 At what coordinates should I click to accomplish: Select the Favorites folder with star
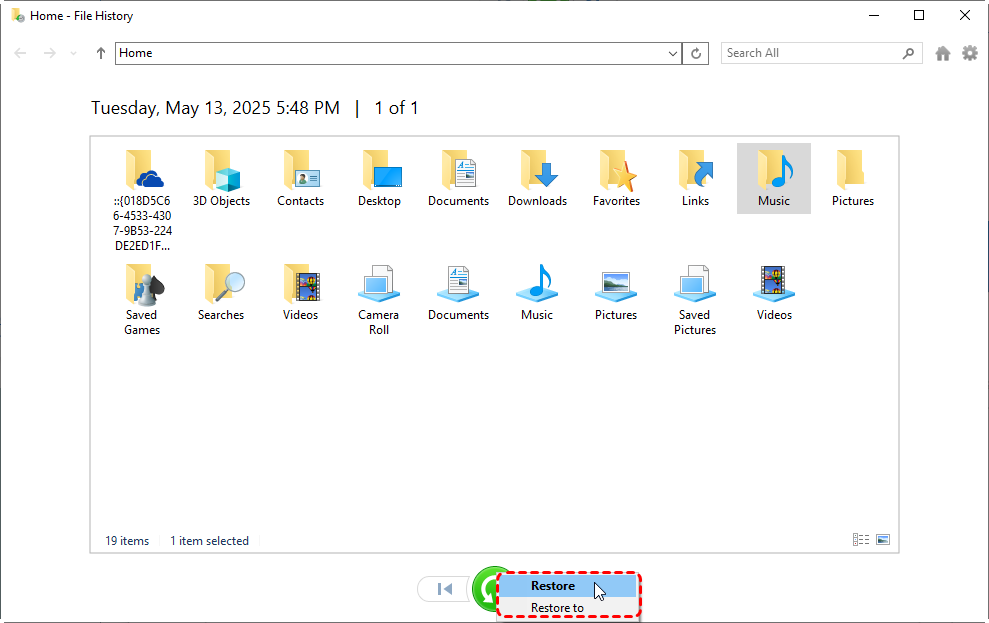point(616,171)
